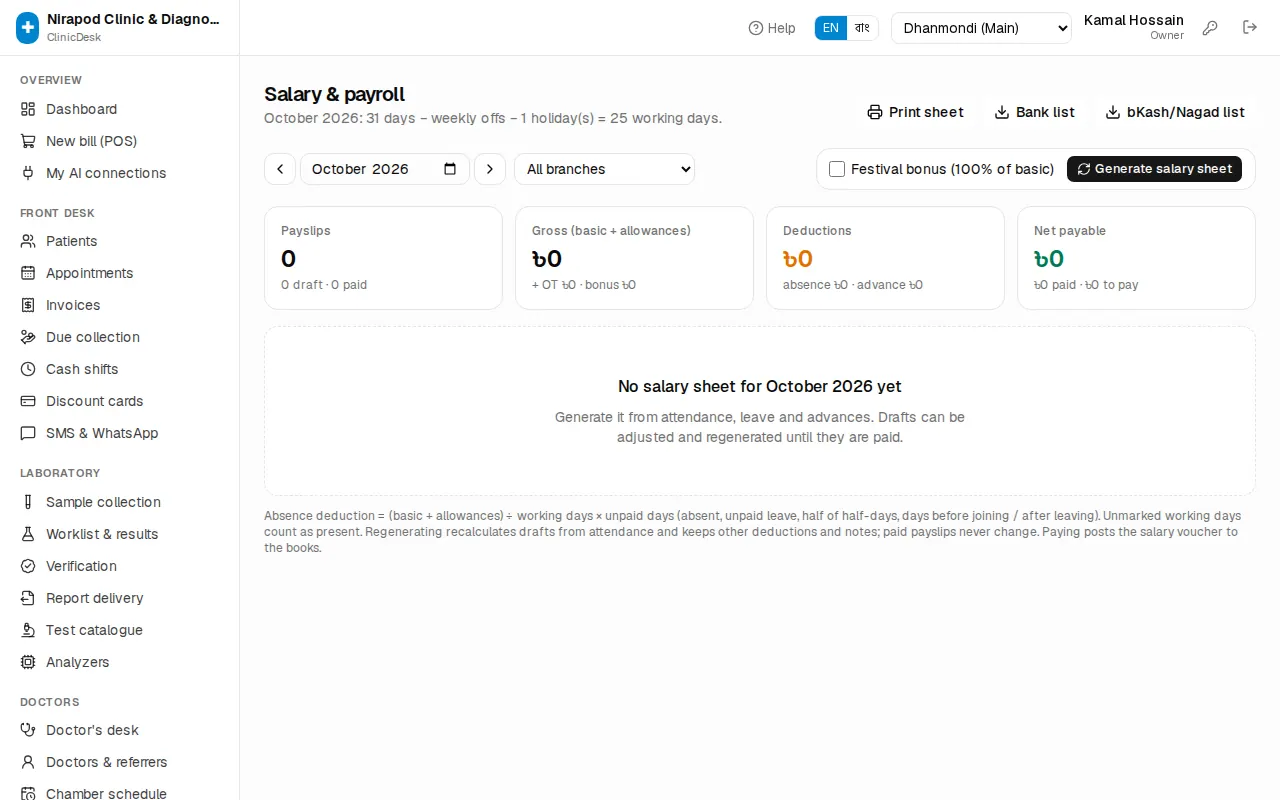This screenshot has height=800, width=1280.
Task: Open SMS & WhatsApp page
Action: pyautogui.click(x=120, y=433)
